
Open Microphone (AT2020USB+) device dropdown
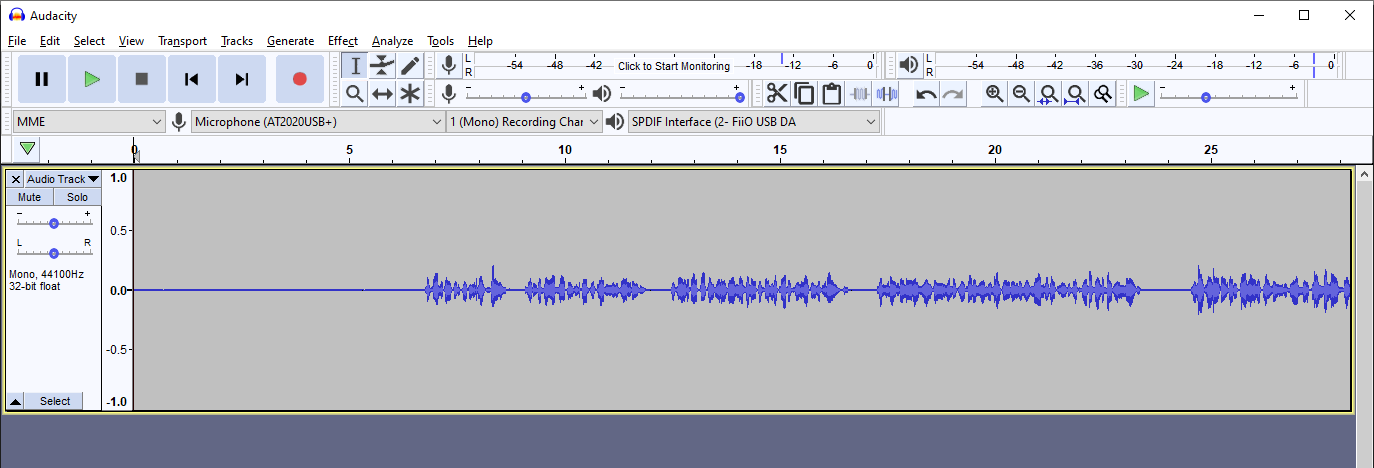tap(318, 122)
